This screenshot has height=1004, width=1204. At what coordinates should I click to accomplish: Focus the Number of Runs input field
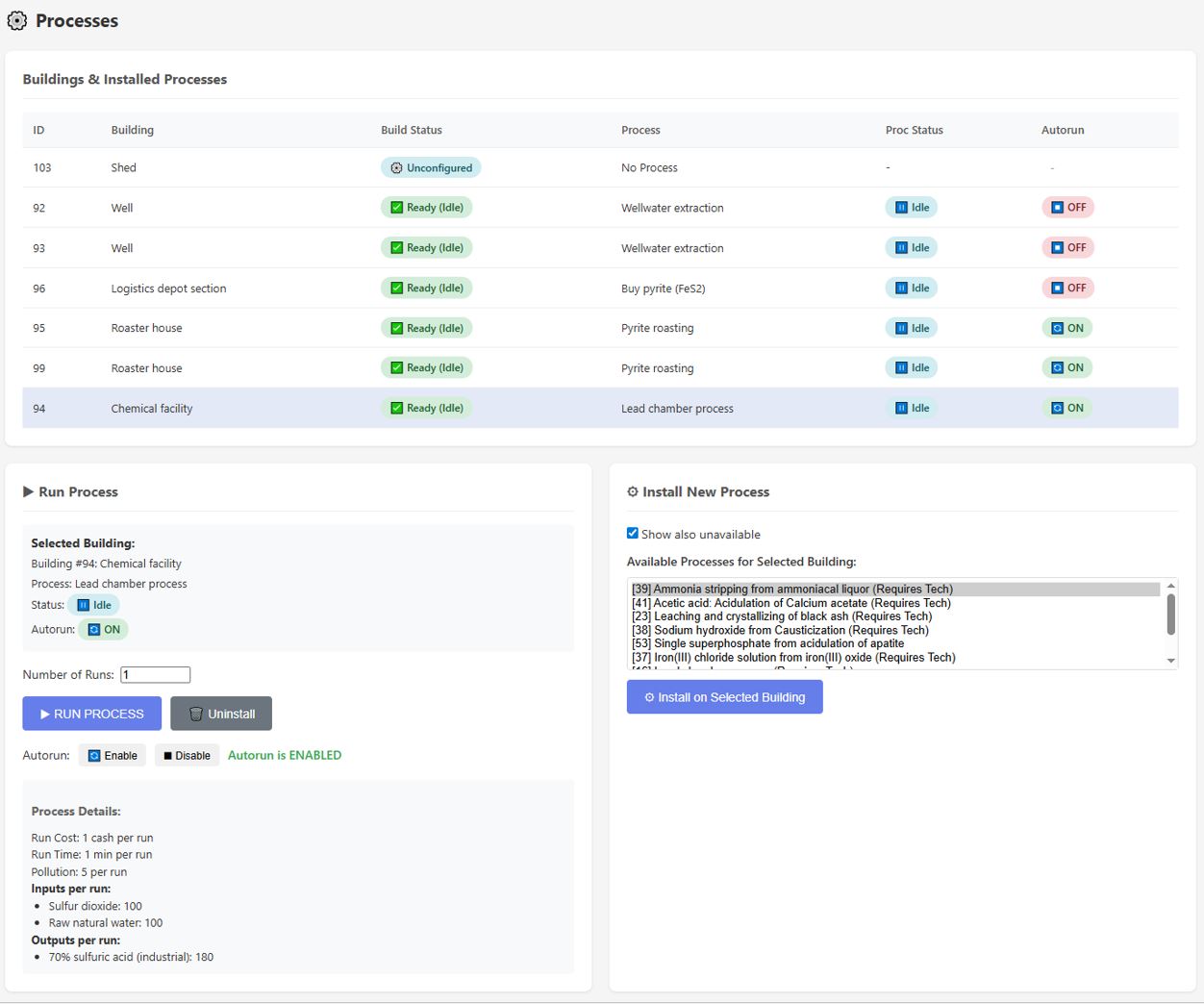click(x=155, y=675)
